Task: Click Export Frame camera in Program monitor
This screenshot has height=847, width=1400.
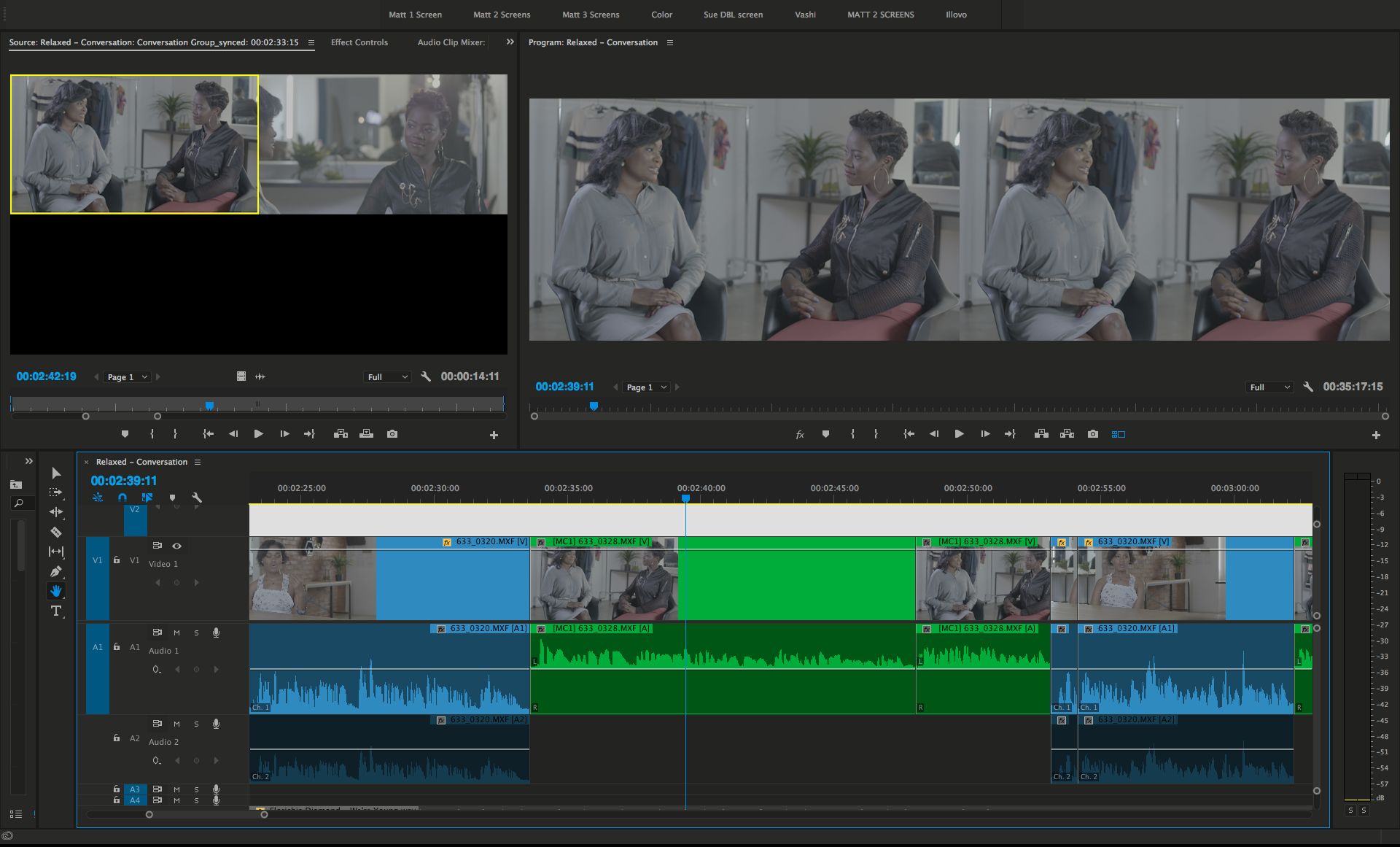Action: [x=1092, y=434]
